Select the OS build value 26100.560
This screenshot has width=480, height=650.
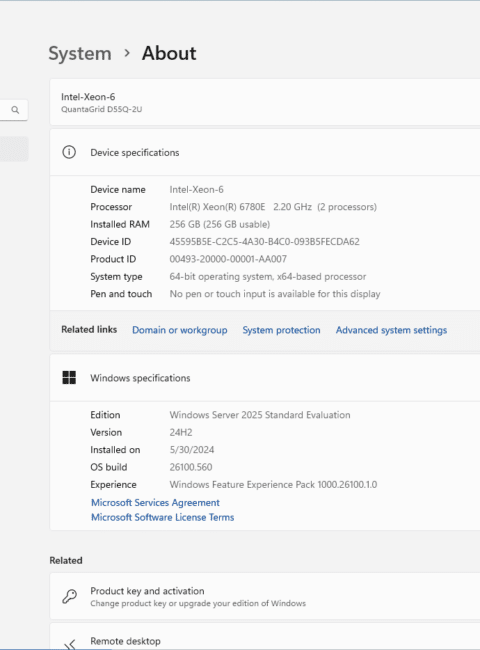191,467
